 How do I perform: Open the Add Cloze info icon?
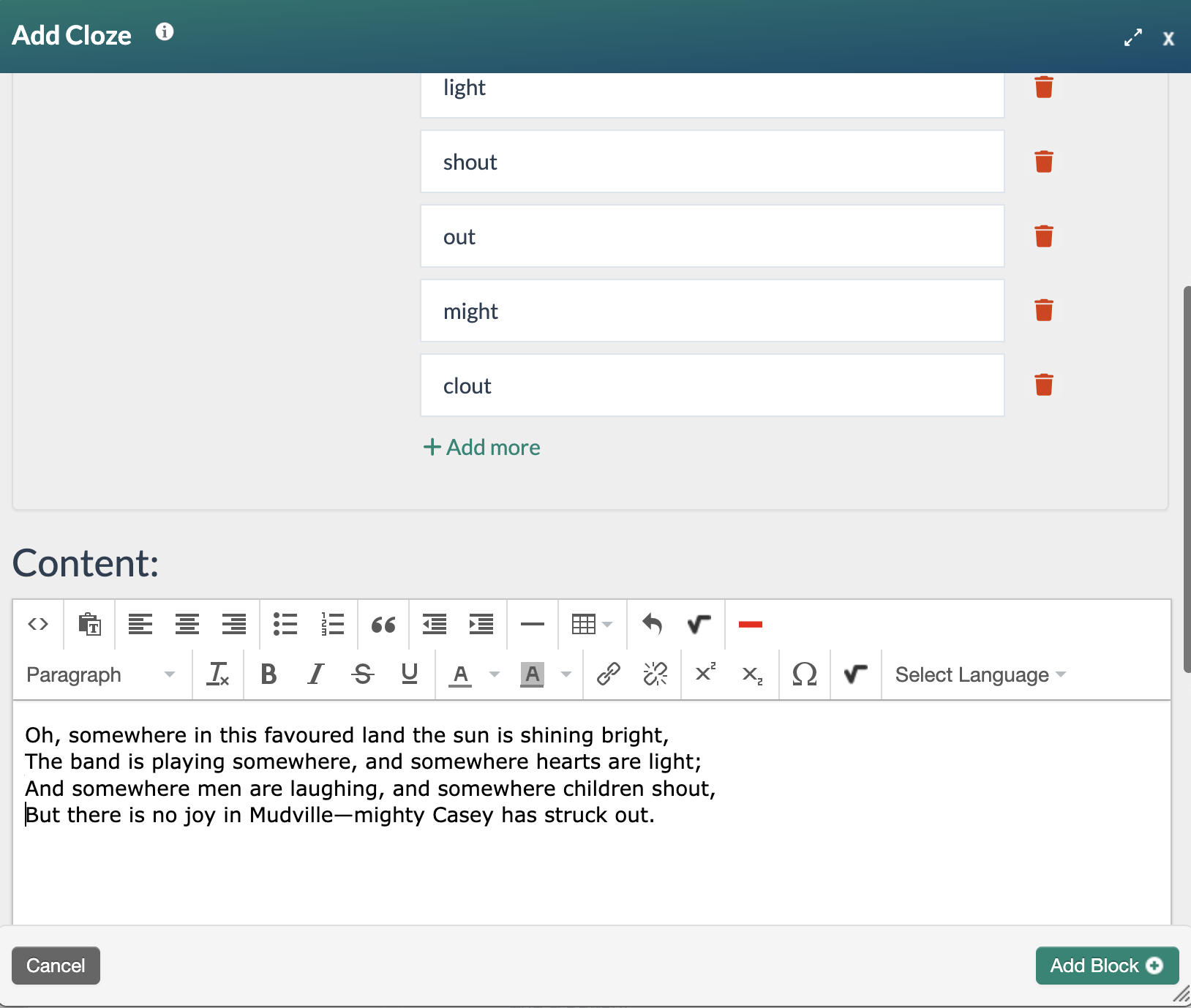(165, 31)
